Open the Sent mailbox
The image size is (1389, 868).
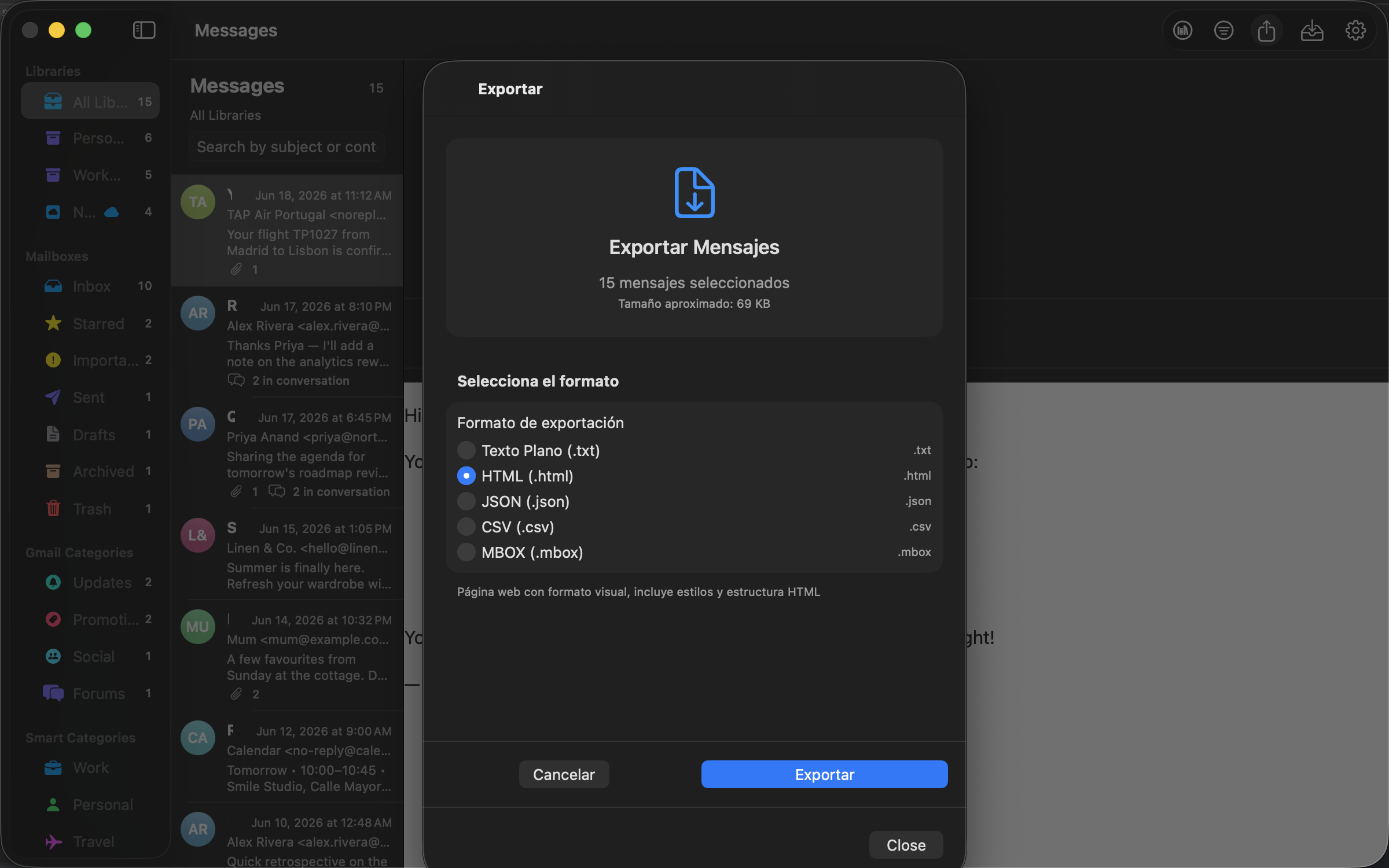click(x=90, y=397)
